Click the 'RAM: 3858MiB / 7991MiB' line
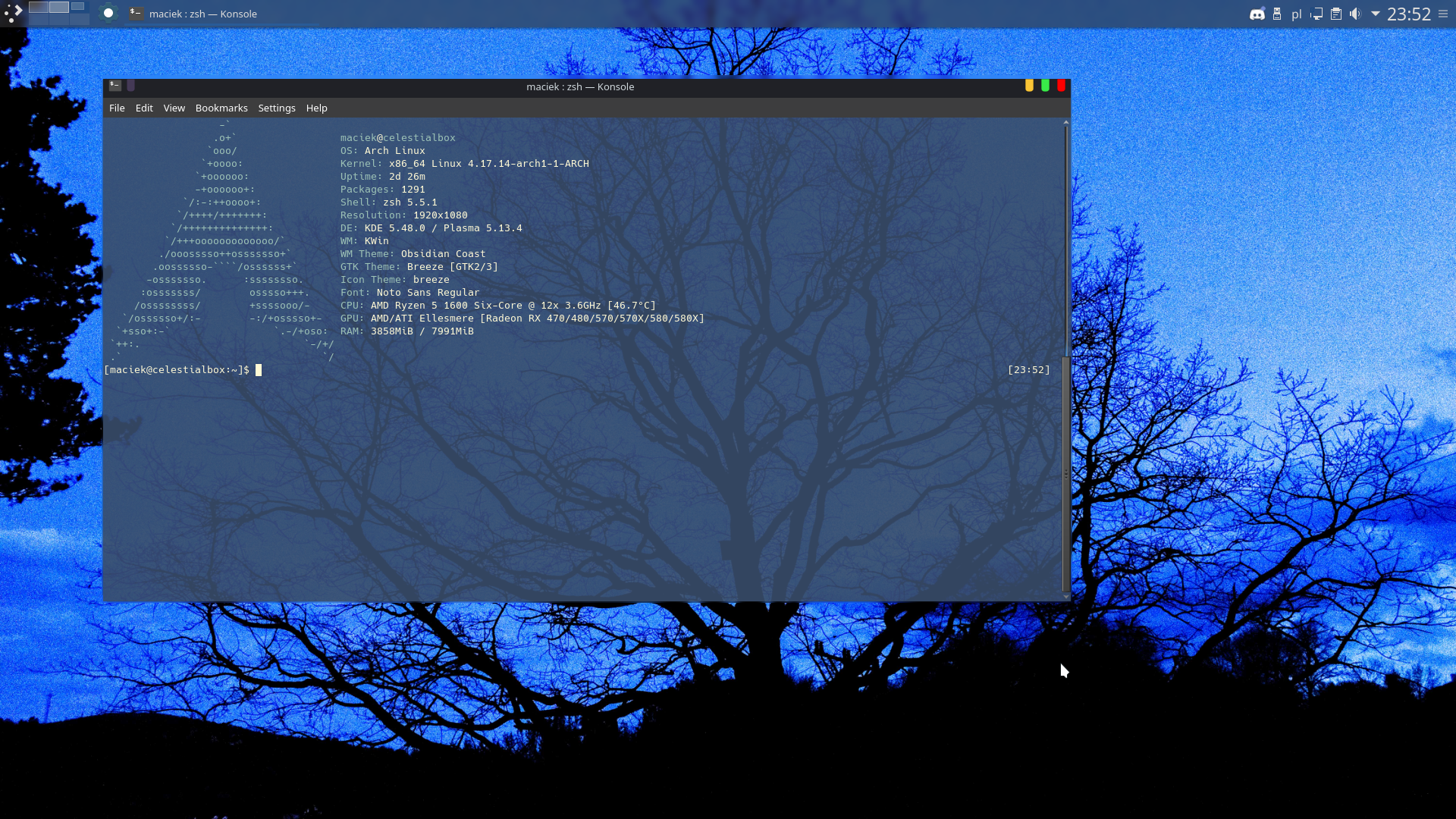 click(407, 331)
